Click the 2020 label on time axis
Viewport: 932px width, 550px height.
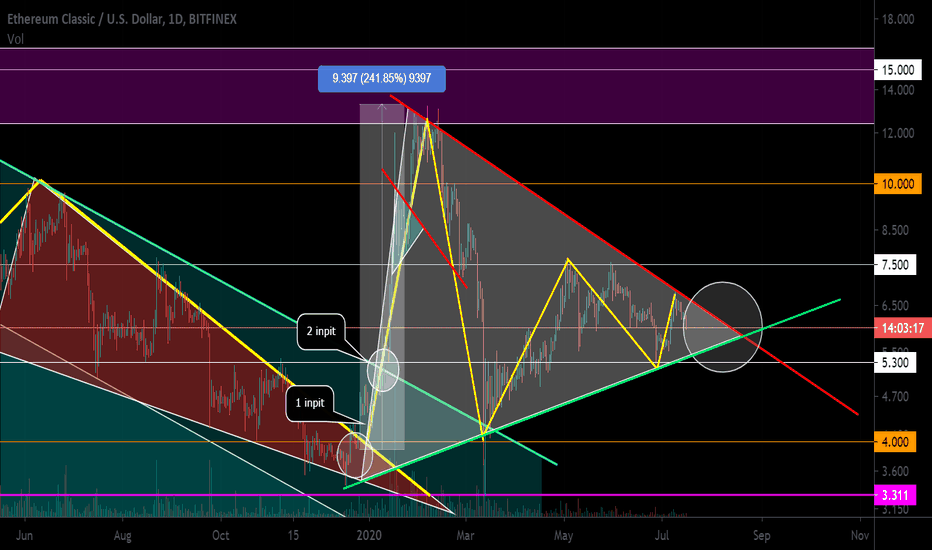click(x=369, y=536)
